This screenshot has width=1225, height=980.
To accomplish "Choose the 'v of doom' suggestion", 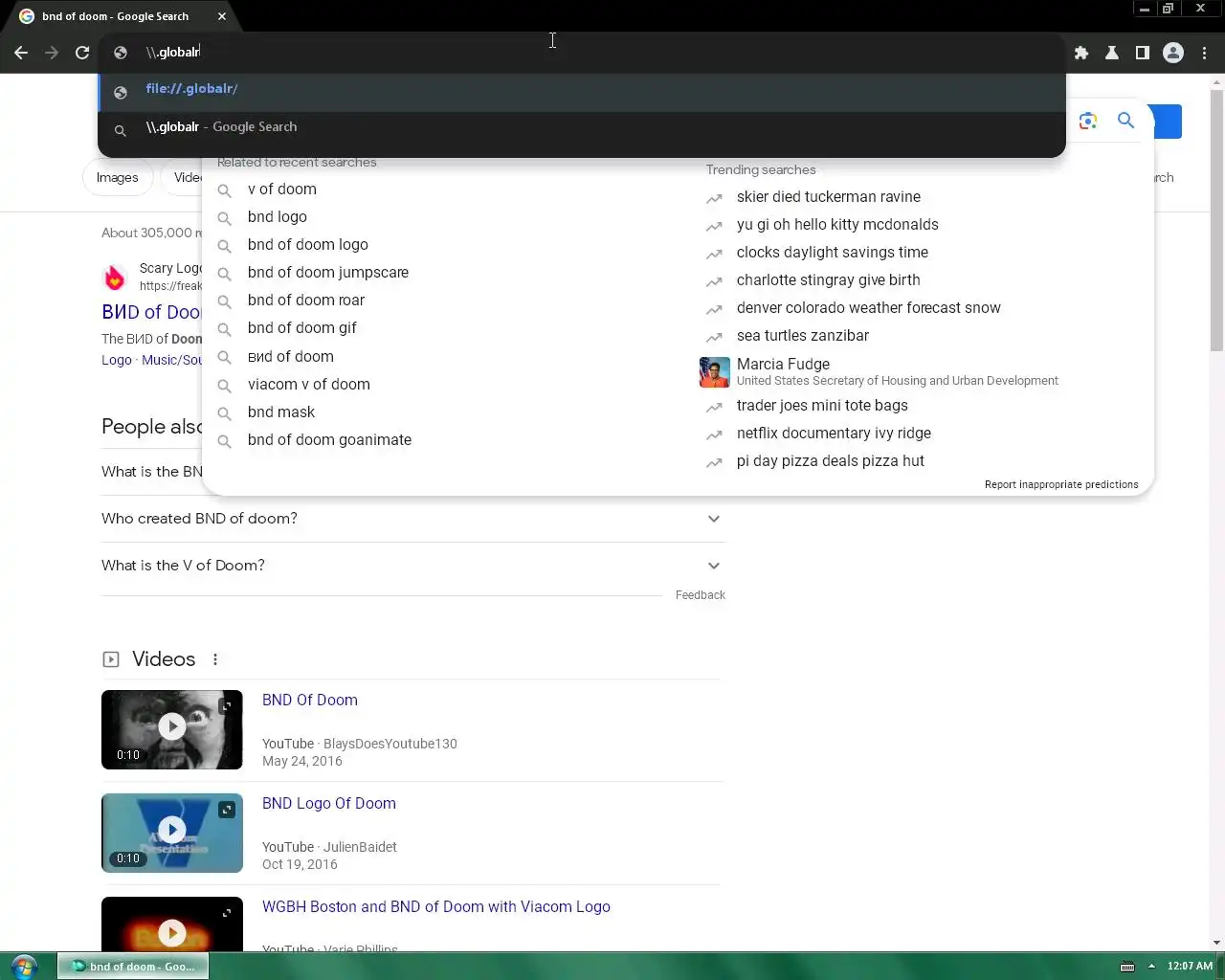I will point(281,189).
